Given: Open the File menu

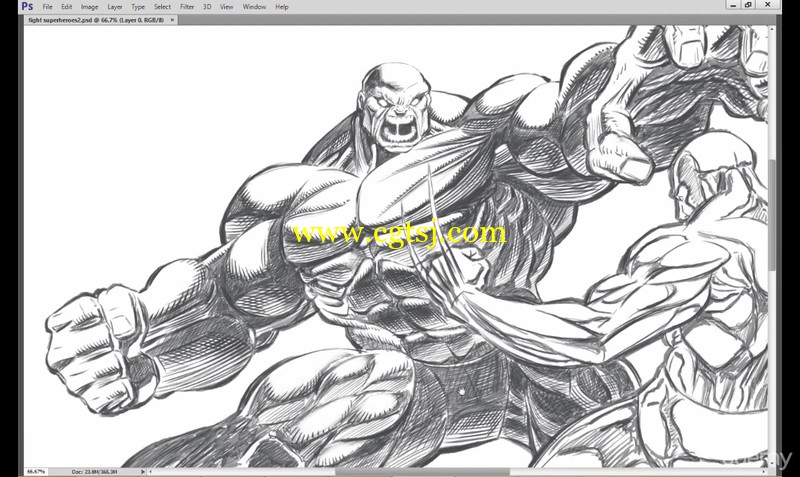Looking at the screenshot, I should 47,7.
